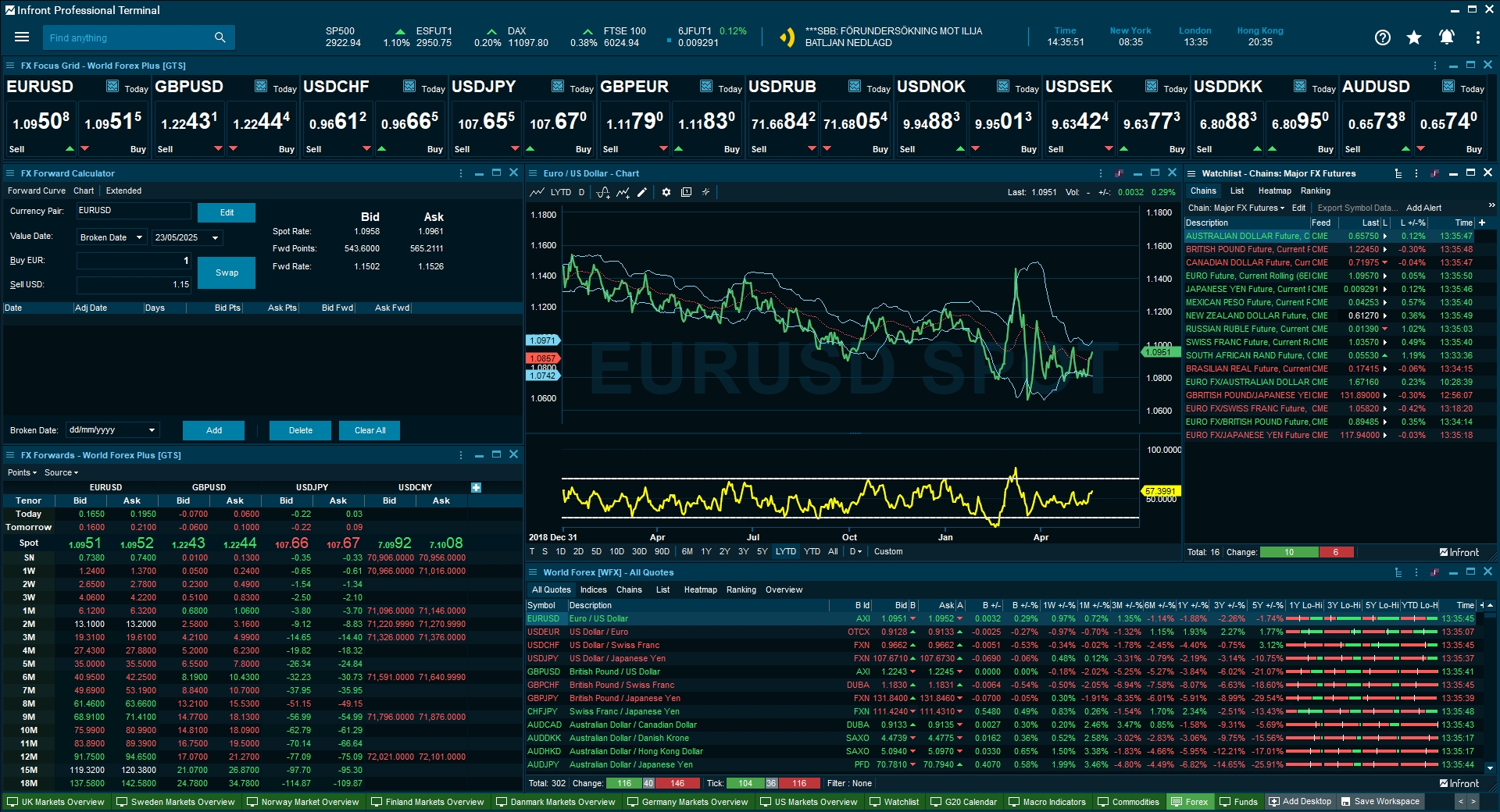Click the search magnifier icon
Viewport: 1500px width, 812px height.
[220, 37]
